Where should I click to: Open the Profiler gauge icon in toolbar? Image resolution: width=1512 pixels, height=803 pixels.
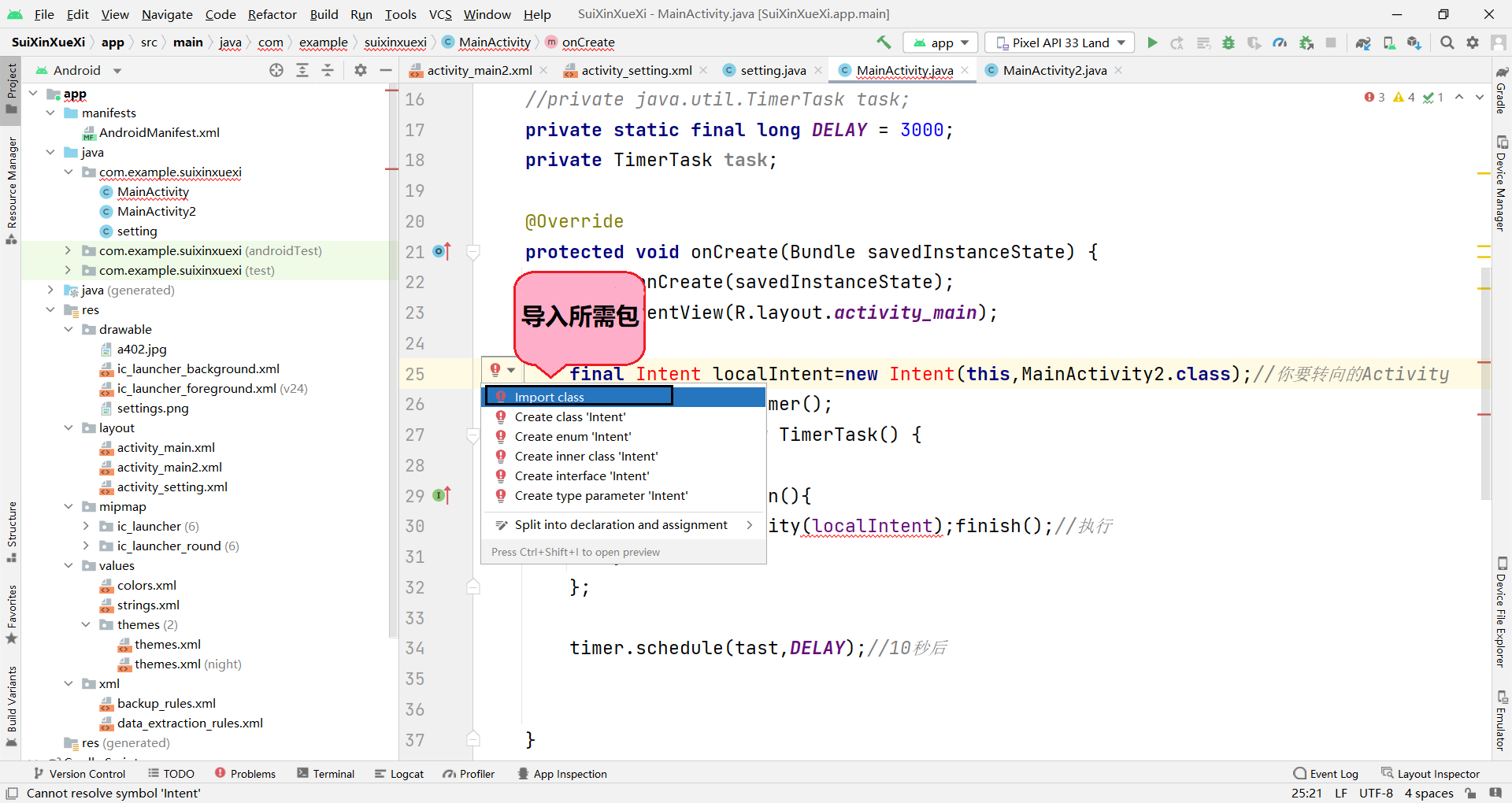click(x=1280, y=43)
